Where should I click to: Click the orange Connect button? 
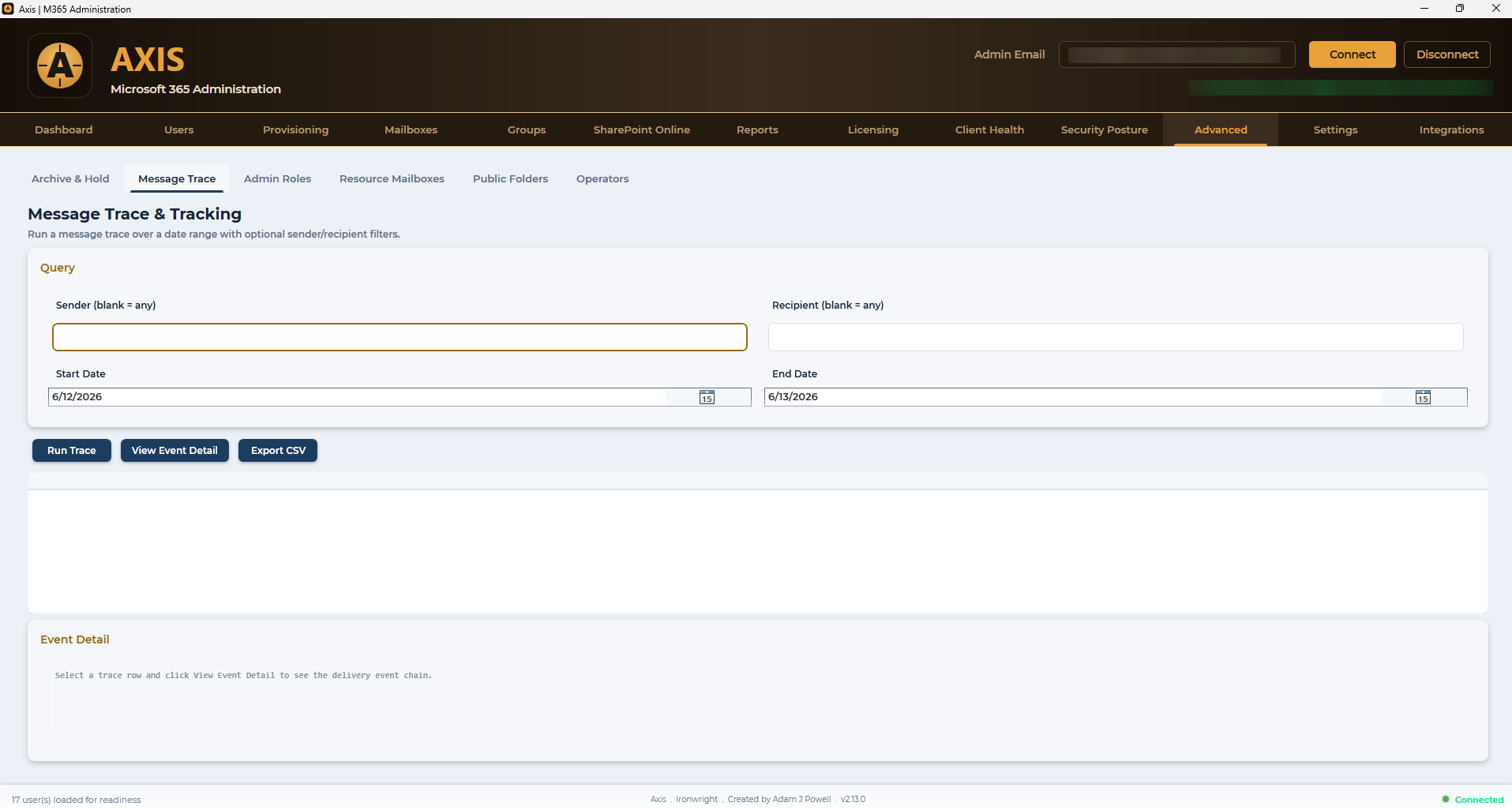pos(1352,54)
